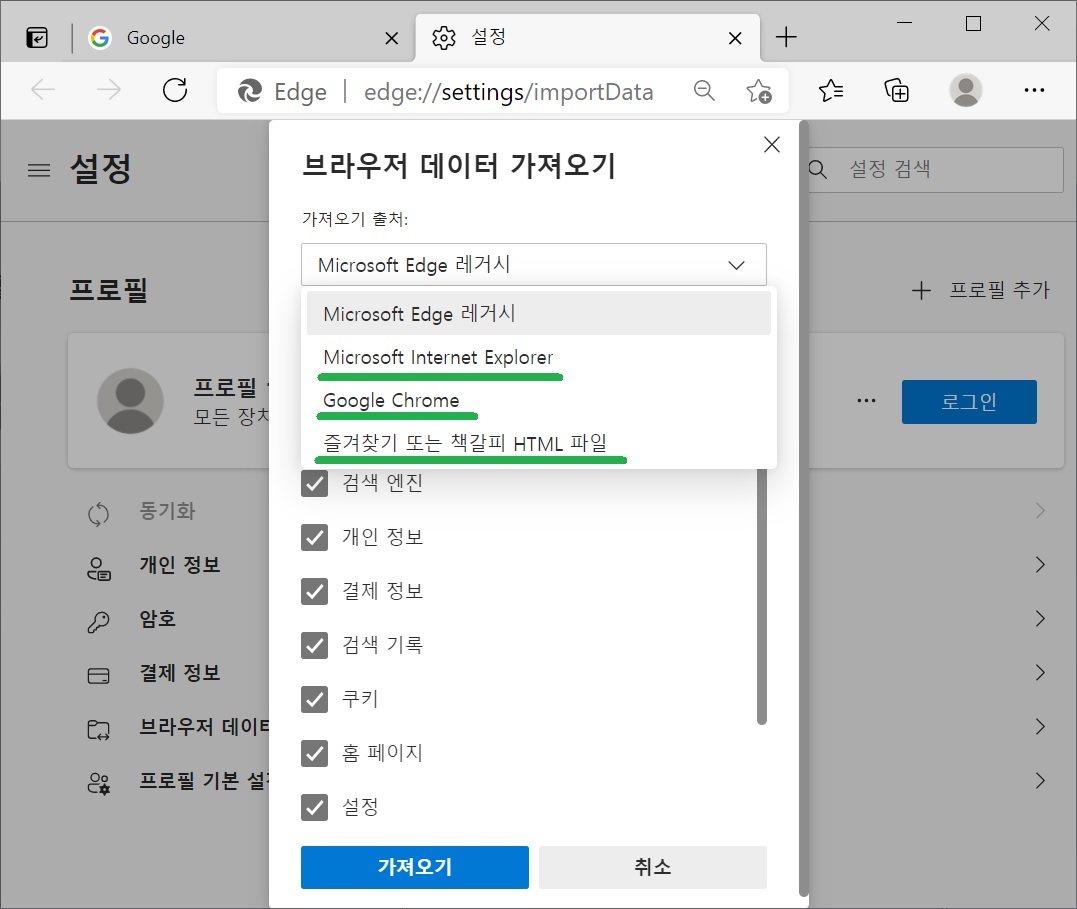Uncheck the 결제 정보 checkbox in dialog
Image resolution: width=1077 pixels, height=909 pixels.
(315, 591)
